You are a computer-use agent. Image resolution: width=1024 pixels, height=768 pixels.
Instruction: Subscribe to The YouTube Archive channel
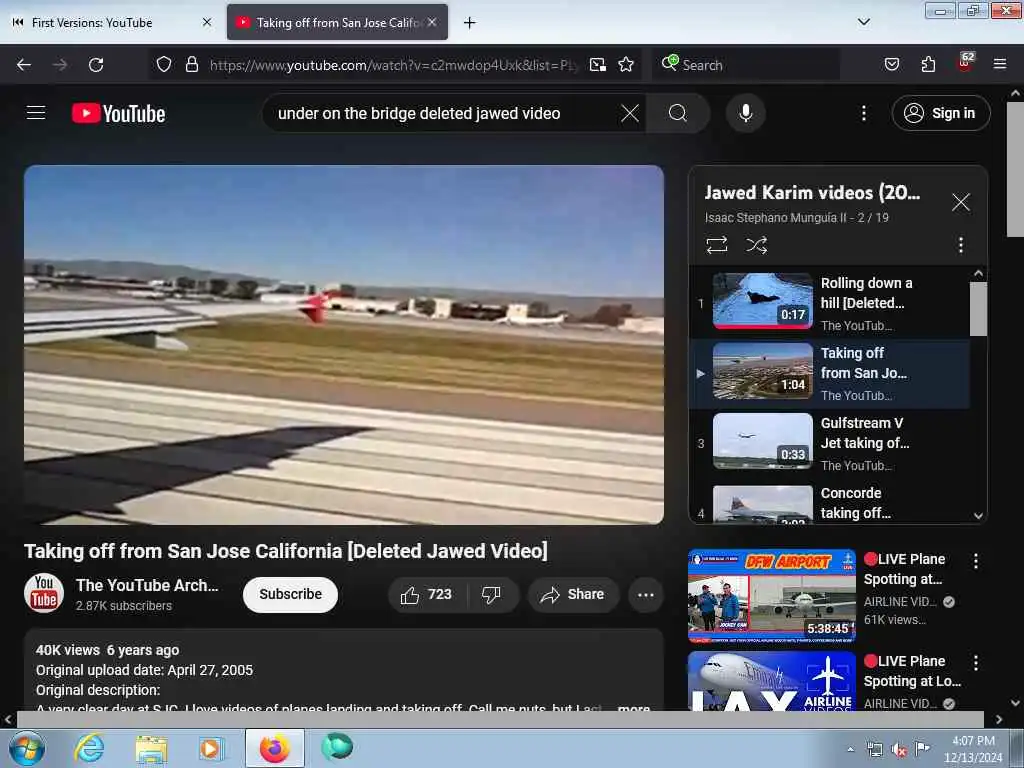(290, 594)
